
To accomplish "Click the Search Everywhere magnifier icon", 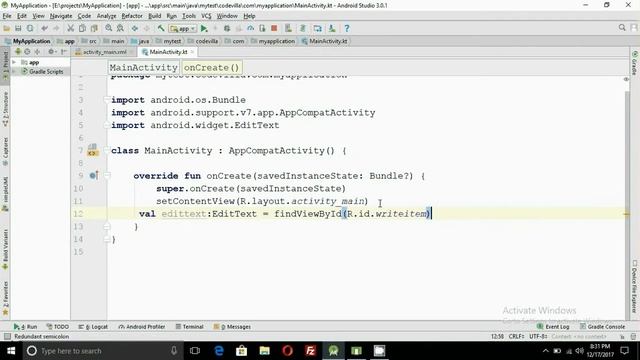I will point(622,28).
